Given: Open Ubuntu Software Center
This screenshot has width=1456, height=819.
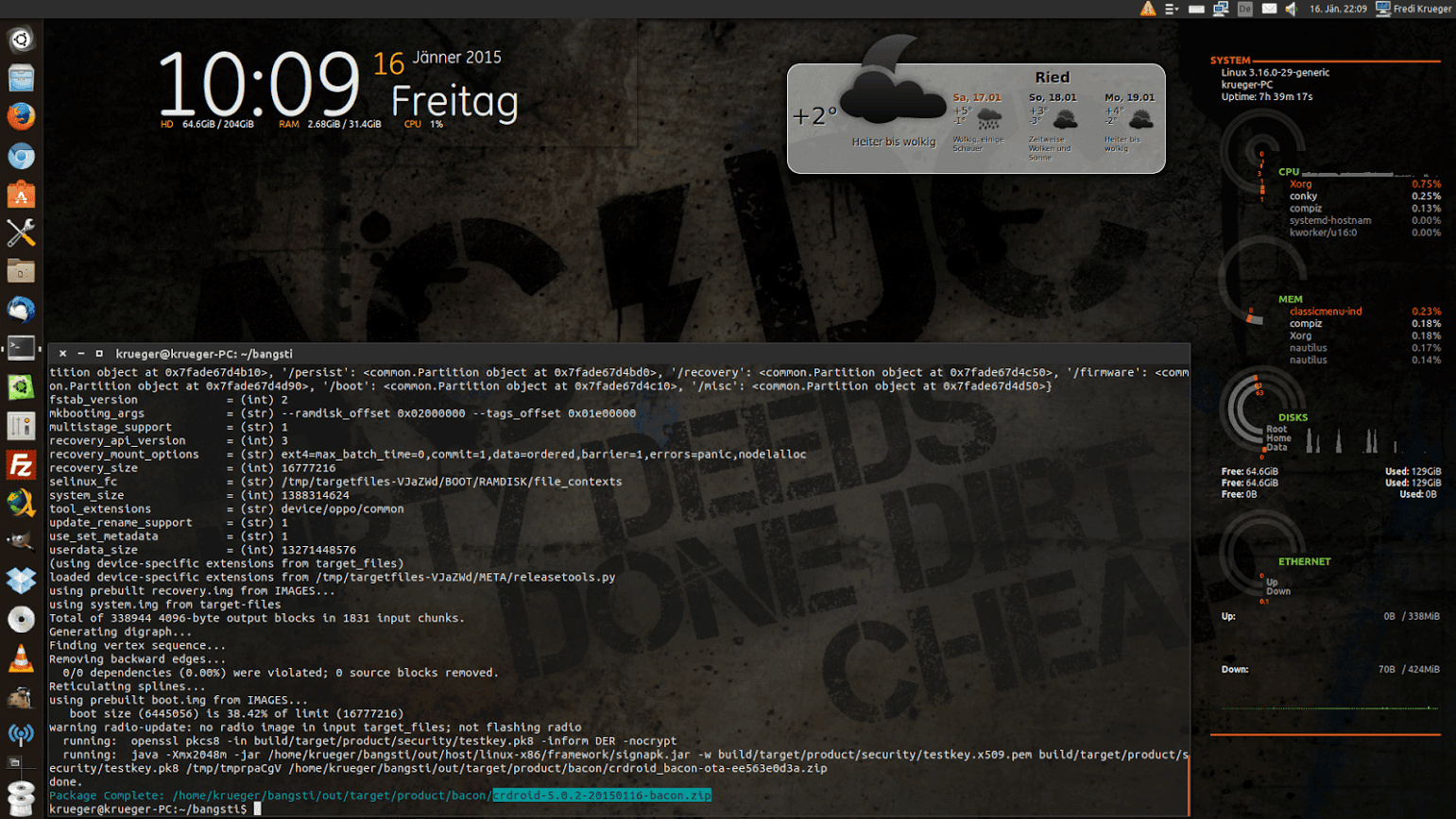Looking at the screenshot, I should pos(21,195).
